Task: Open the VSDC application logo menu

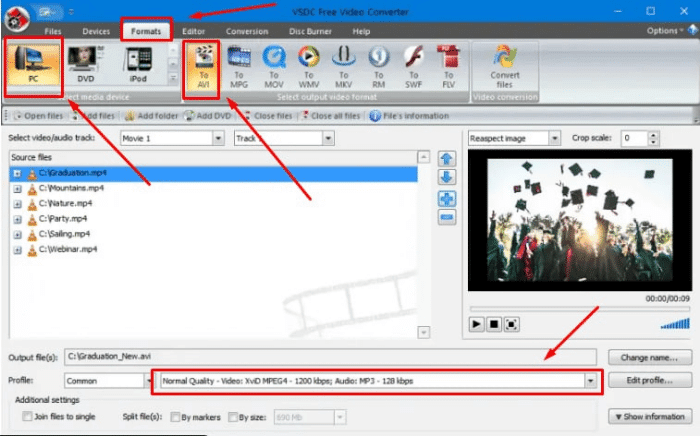Action: point(17,20)
